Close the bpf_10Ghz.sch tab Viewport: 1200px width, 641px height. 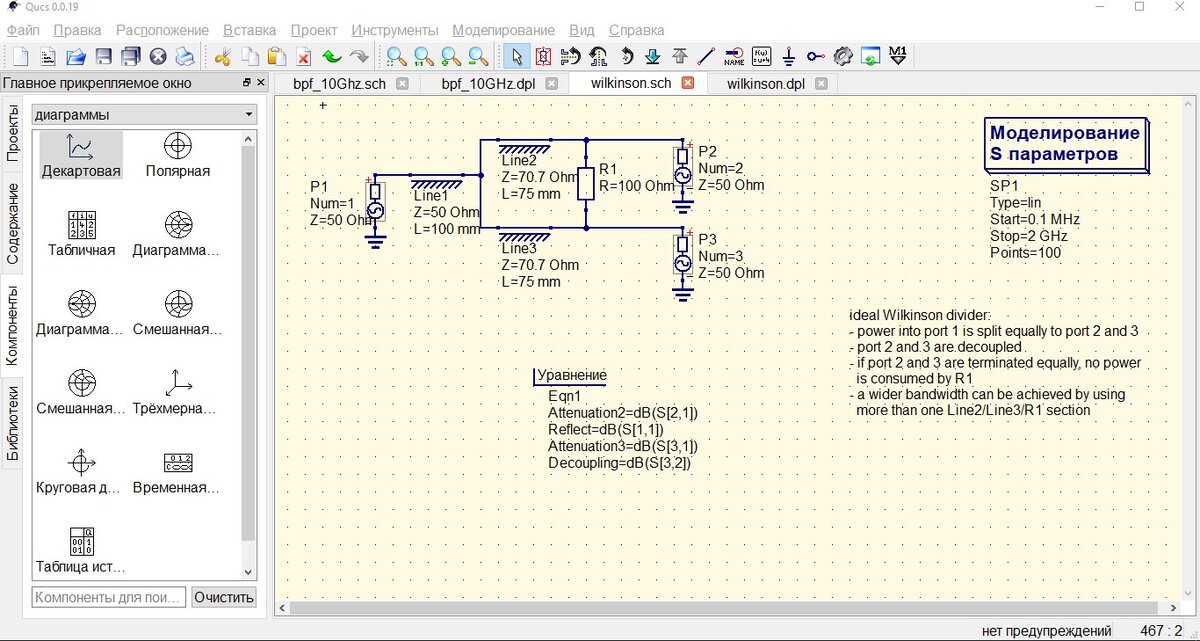click(402, 84)
